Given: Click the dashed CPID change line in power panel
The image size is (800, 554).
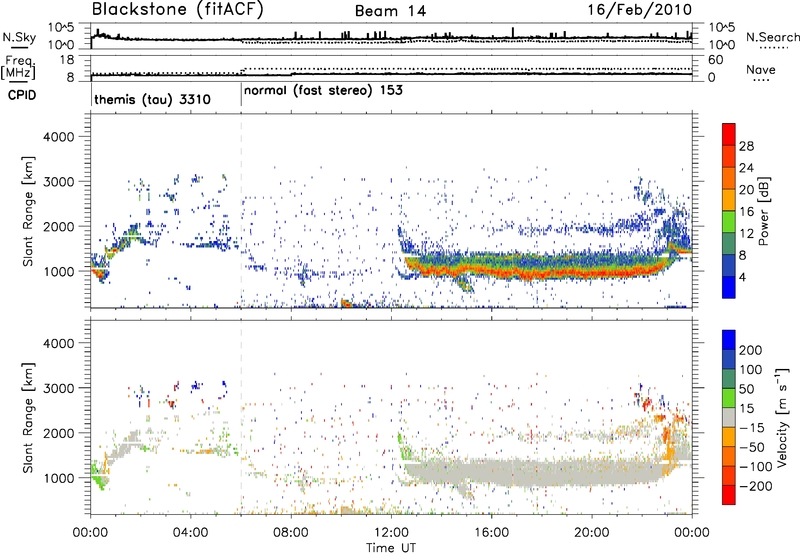Looking at the screenshot, I should coord(241,211).
